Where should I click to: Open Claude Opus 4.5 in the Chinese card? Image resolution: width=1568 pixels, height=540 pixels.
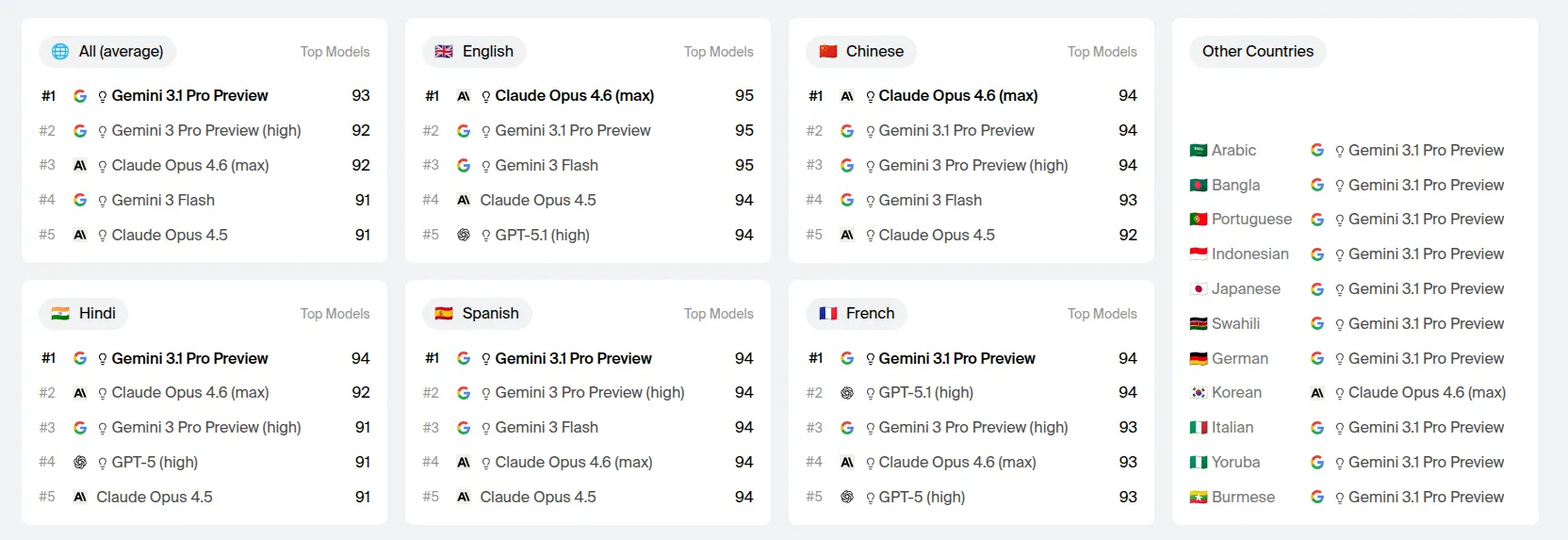pos(937,235)
